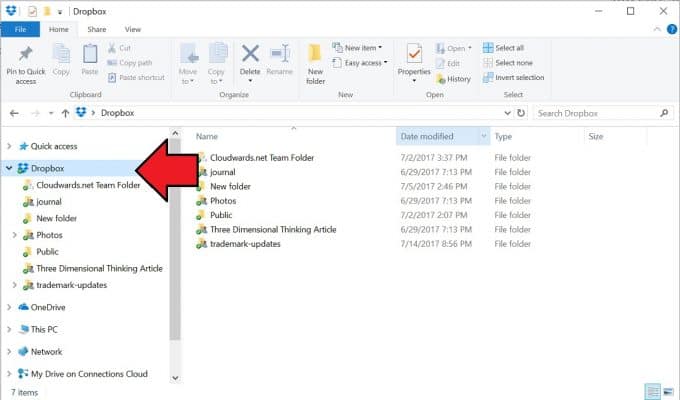Image resolution: width=680 pixels, height=400 pixels.
Task: Expand the OneDrive tree node
Action: pyautogui.click(x=9, y=307)
